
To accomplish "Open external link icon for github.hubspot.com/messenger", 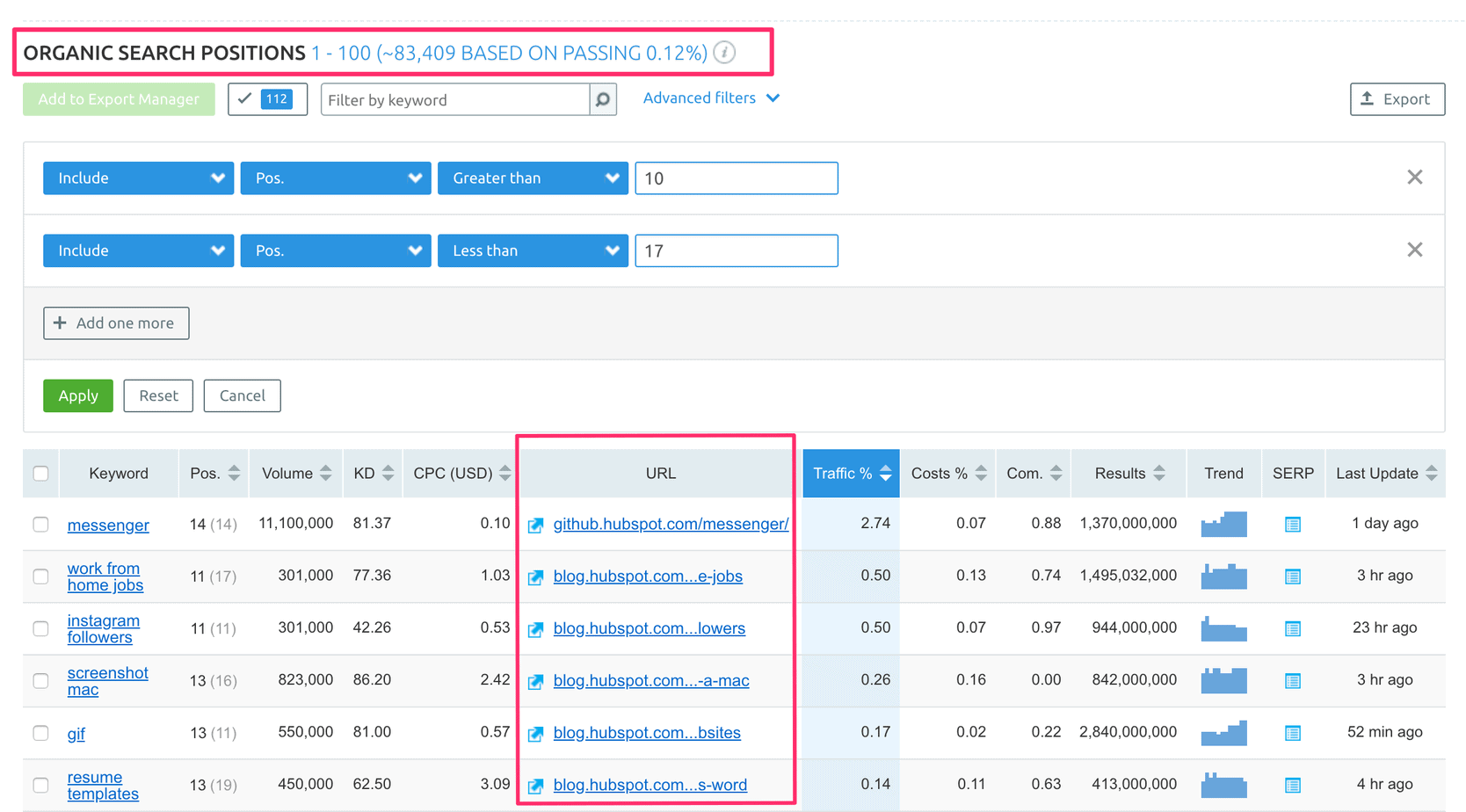I will coord(535,526).
